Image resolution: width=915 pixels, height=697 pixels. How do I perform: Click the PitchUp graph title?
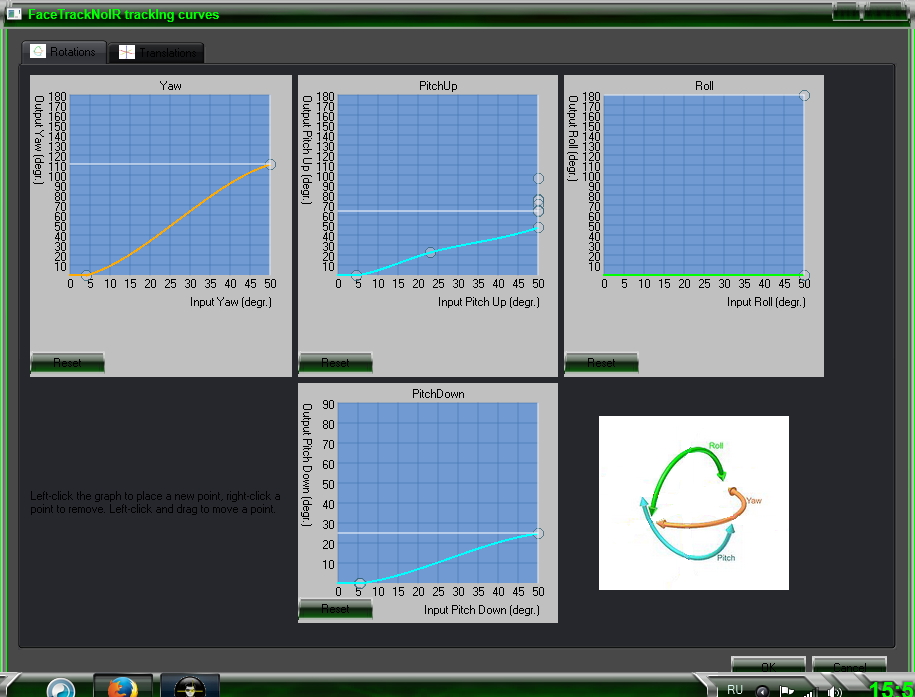point(438,86)
